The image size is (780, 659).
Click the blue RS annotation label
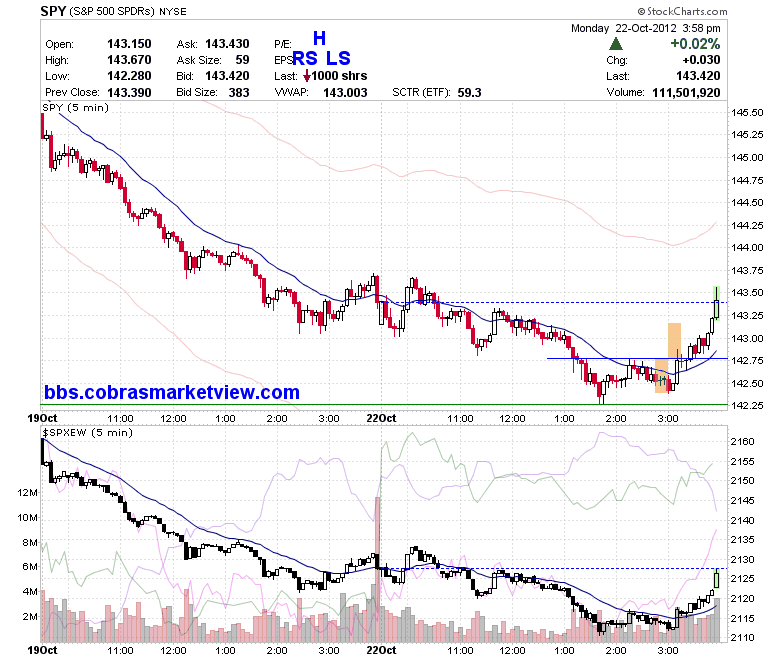[305, 58]
